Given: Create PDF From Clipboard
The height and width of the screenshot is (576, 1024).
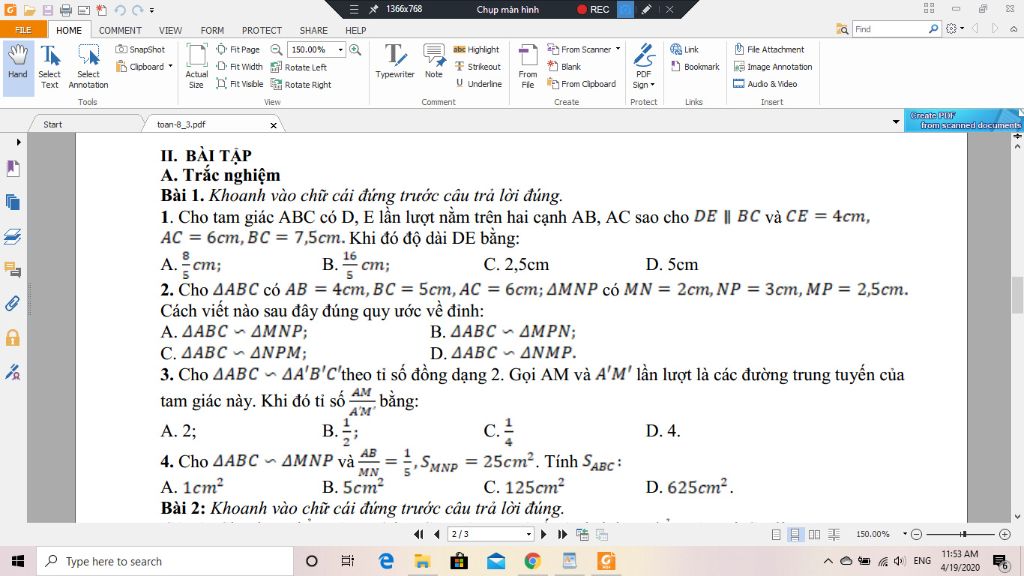Looking at the screenshot, I should [x=581, y=84].
